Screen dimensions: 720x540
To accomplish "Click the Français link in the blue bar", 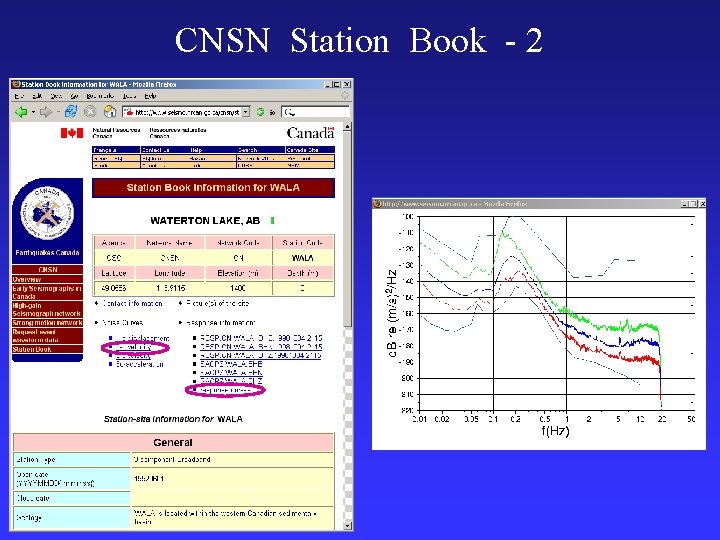I will 106,150.
